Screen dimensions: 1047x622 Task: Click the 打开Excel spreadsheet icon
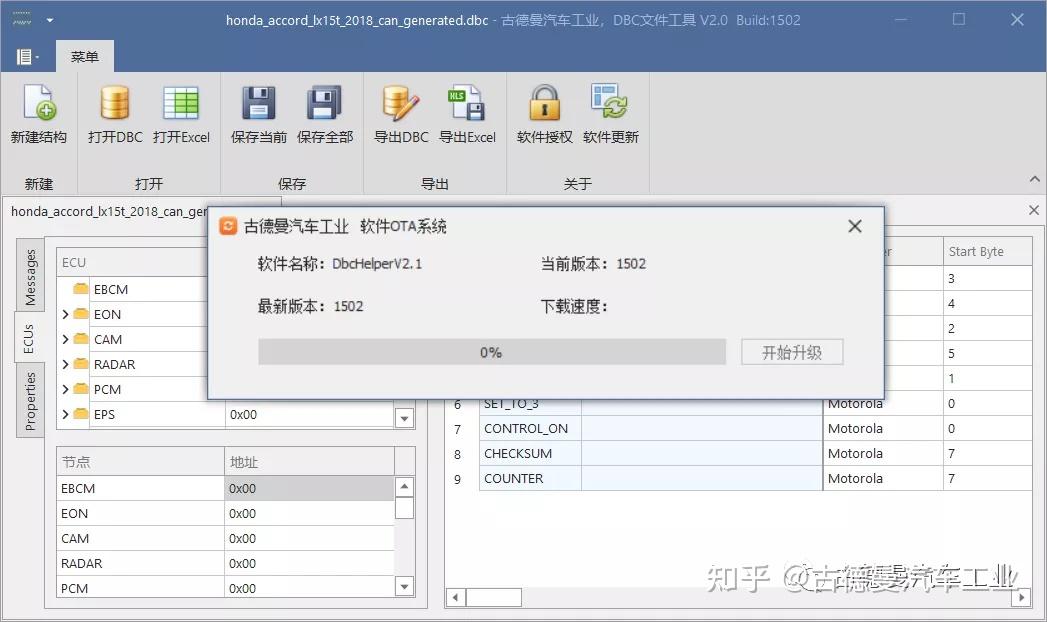pos(181,103)
